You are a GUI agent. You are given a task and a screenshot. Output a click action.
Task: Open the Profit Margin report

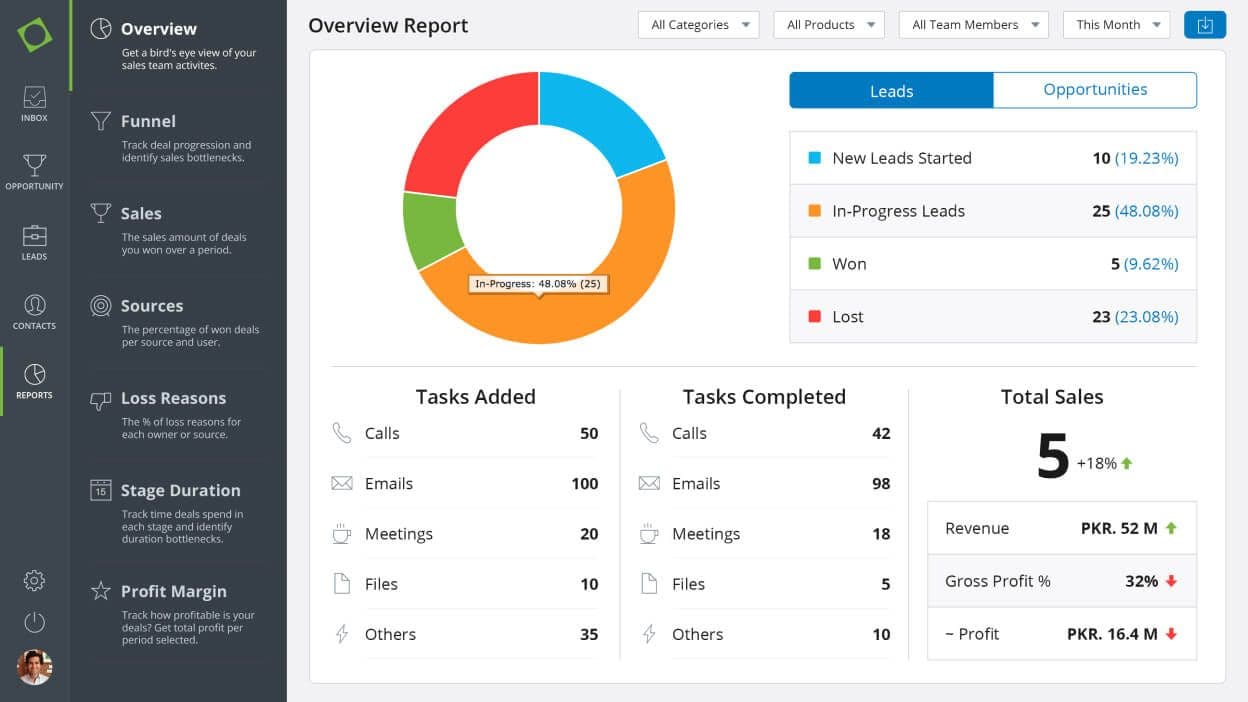coord(178,613)
